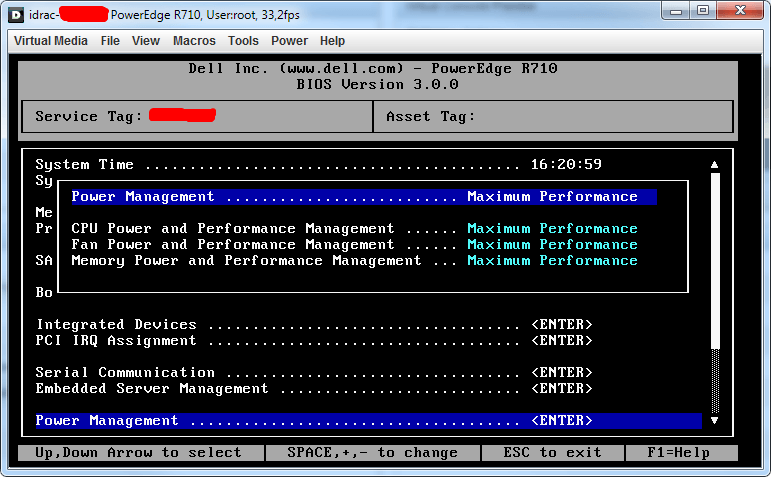Click the Service Tag field
This screenshot has width=771, height=477.
[197, 117]
